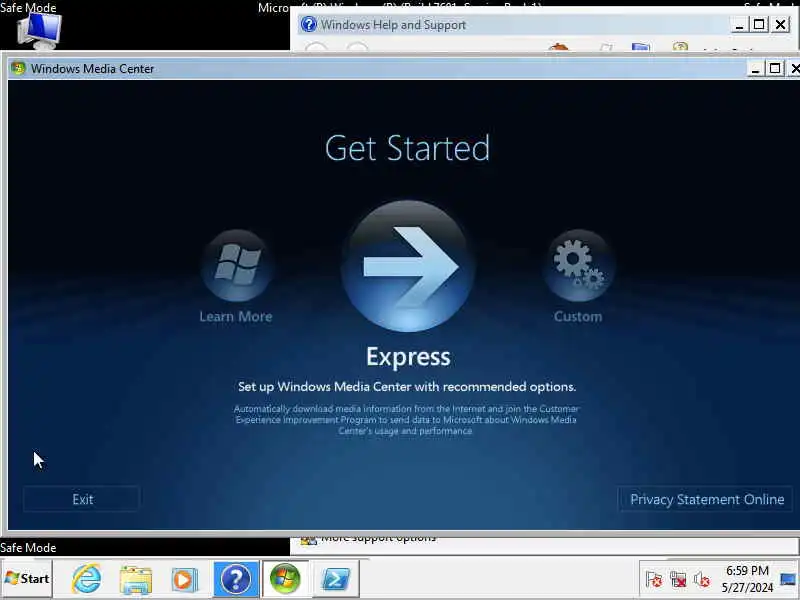Viewport: 800px width, 600px height.
Task: Click the Get Started heading
Action: coord(407,148)
